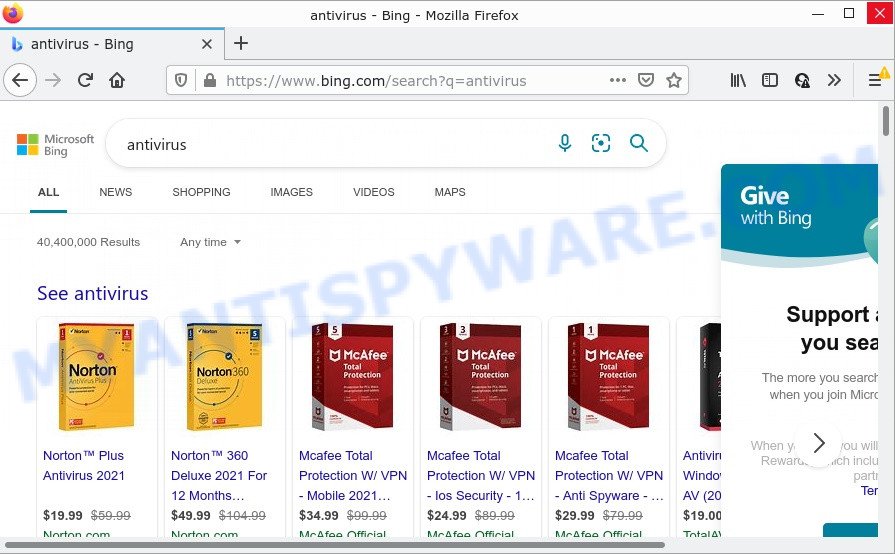
Task: Close the antivirus - Bing tab
Action: pos(207,44)
